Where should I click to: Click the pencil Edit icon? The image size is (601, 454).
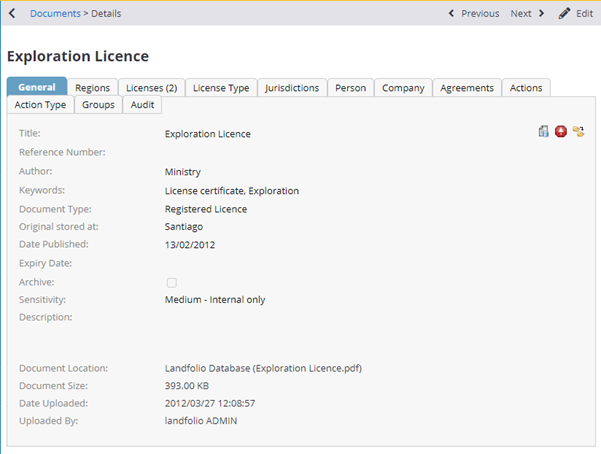[x=564, y=13]
